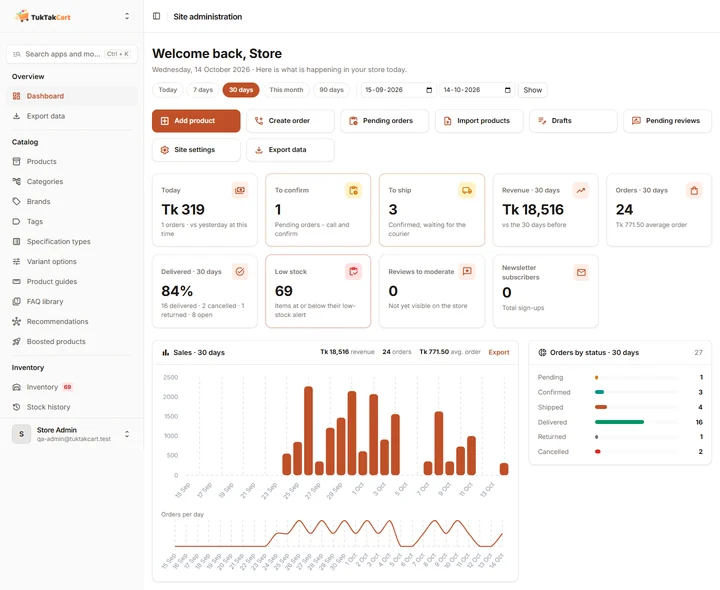The height and width of the screenshot is (590, 720).
Task: Click the Export data quick action button
Action: click(290, 150)
